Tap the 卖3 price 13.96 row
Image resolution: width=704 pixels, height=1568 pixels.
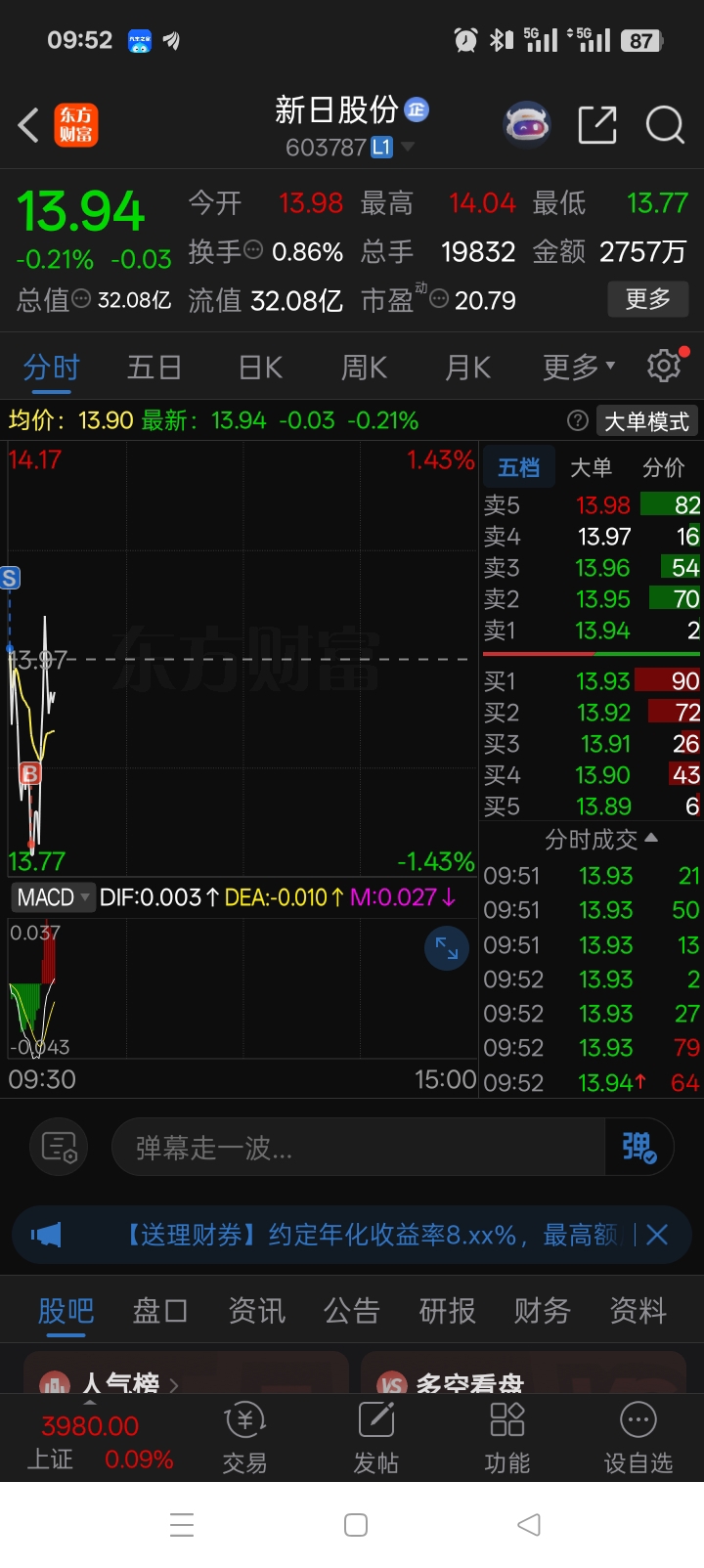[593, 567]
